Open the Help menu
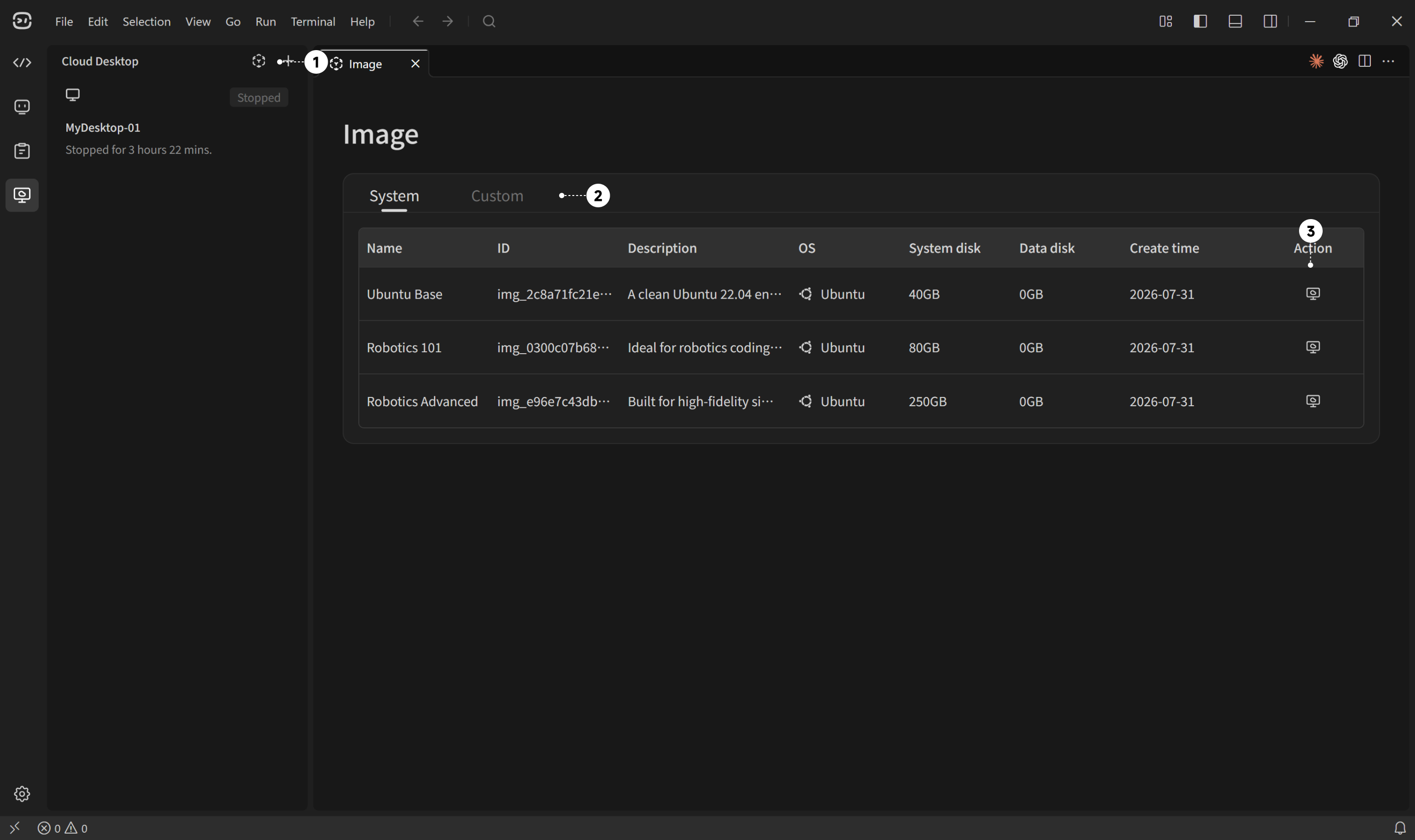 pos(362,22)
